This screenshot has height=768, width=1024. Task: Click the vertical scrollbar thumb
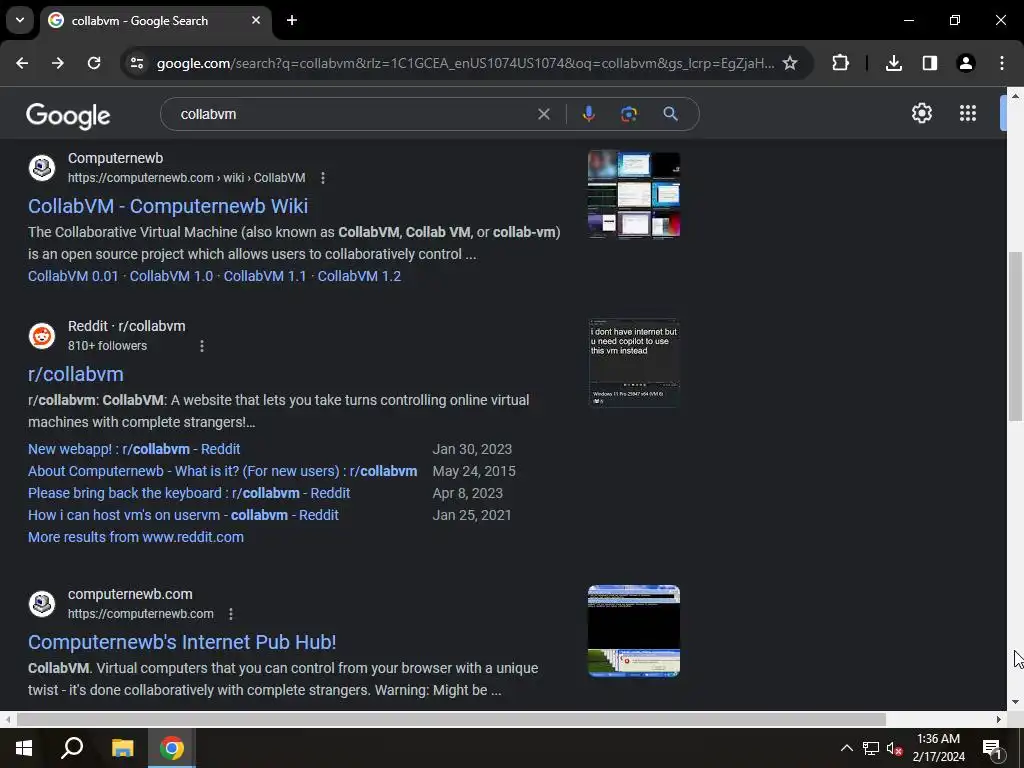tap(1015, 336)
